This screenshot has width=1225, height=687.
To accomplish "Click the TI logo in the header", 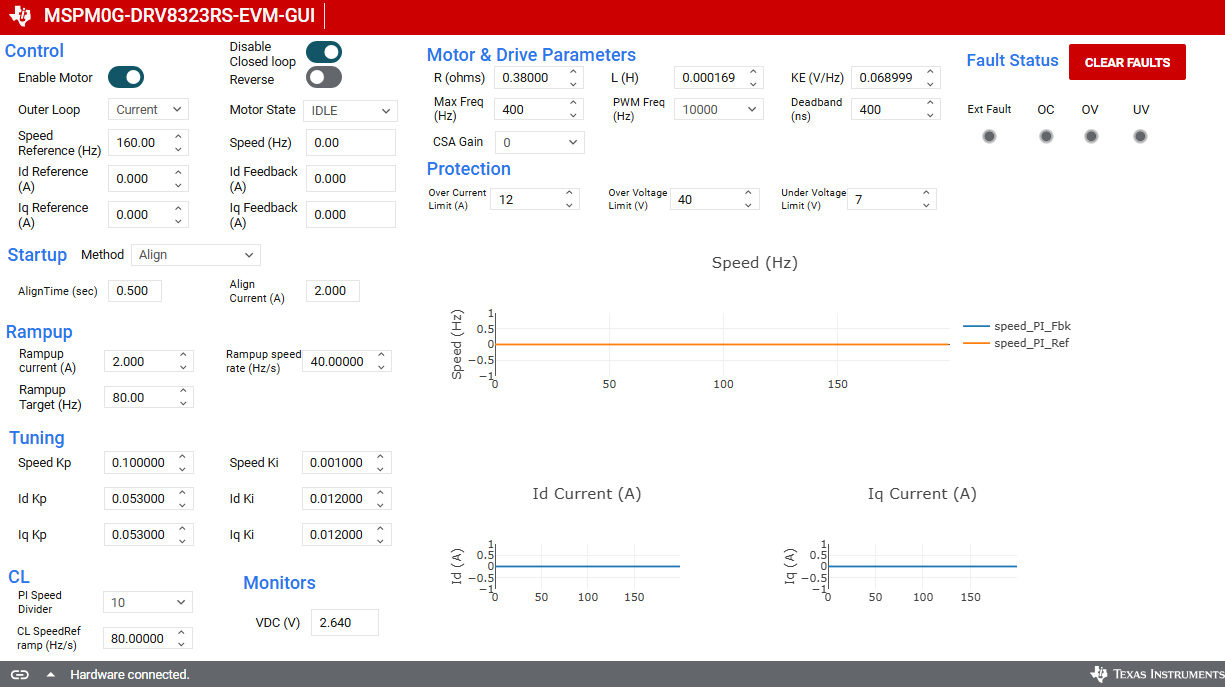I will (20, 16).
